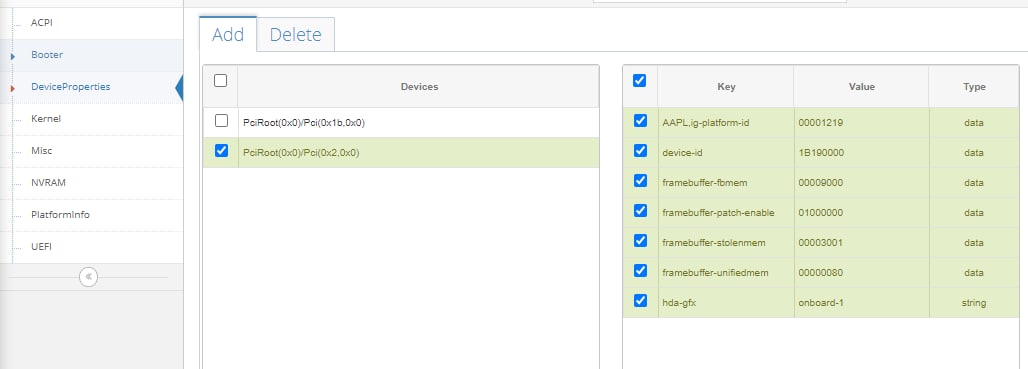The width and height of the screenshot is (1028, 369).
Task: Select the hda-gfx key cell
Action: [x=726, y=303]
